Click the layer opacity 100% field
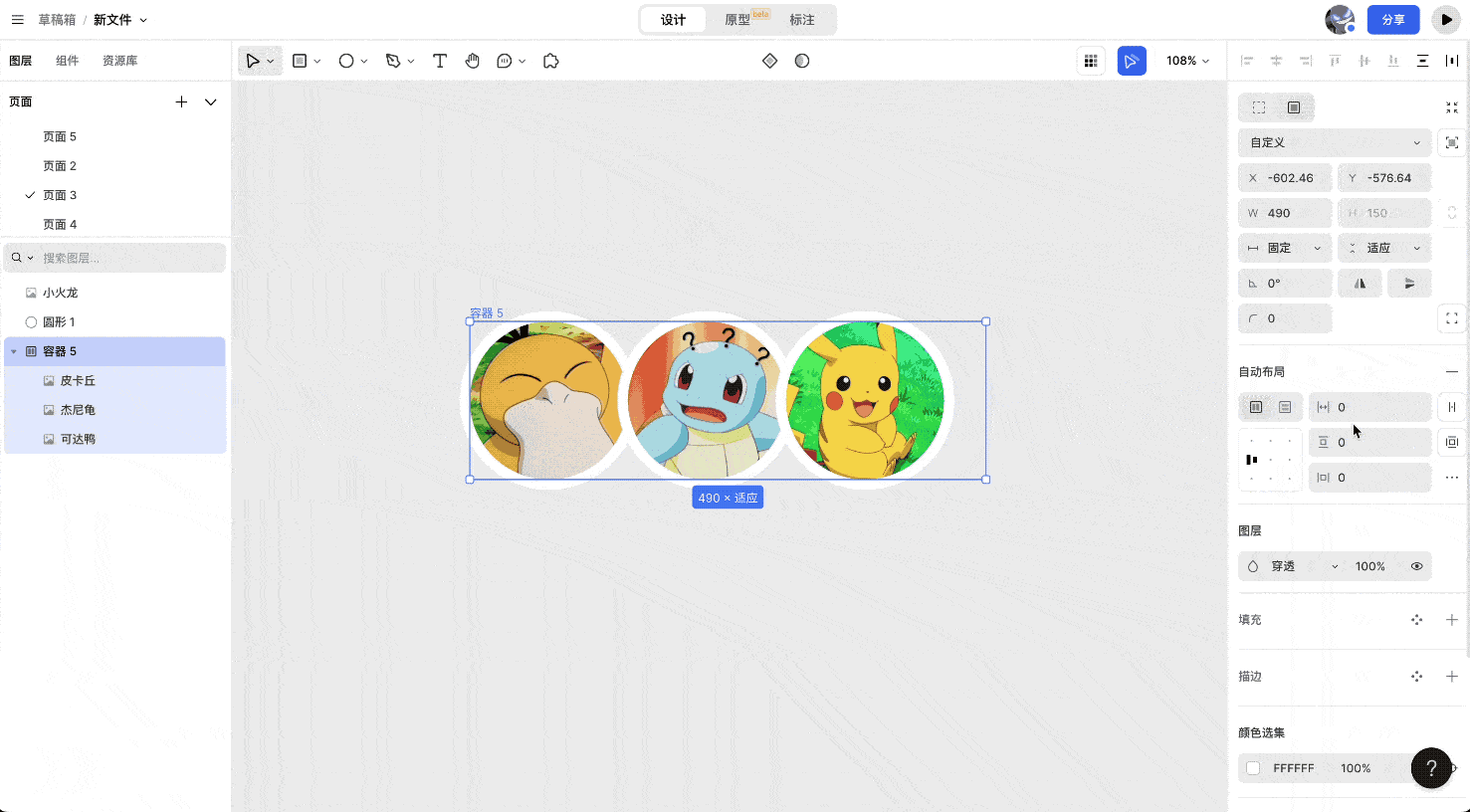 (1369, 566)
